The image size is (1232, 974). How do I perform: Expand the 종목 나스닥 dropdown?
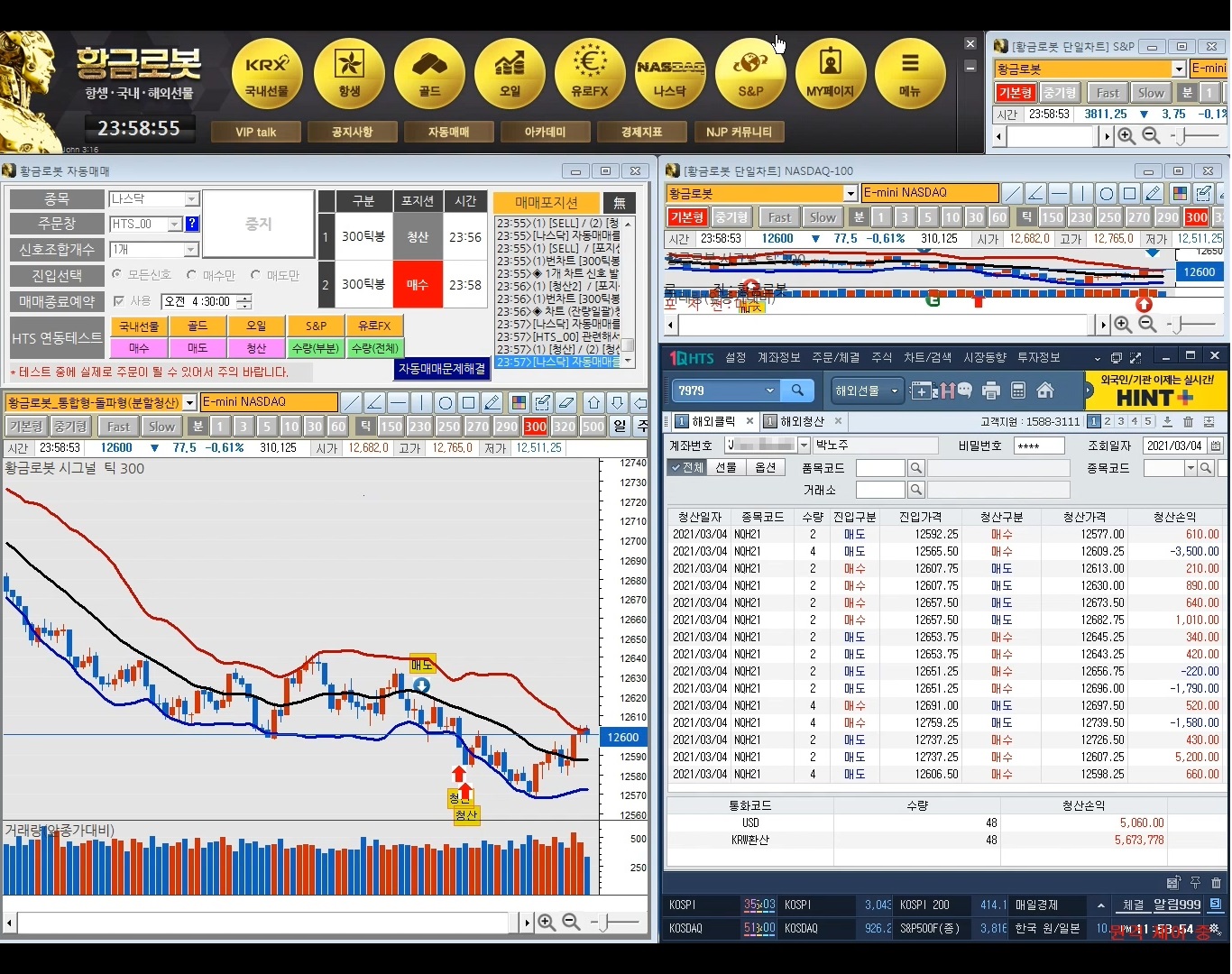pos(191,199)
